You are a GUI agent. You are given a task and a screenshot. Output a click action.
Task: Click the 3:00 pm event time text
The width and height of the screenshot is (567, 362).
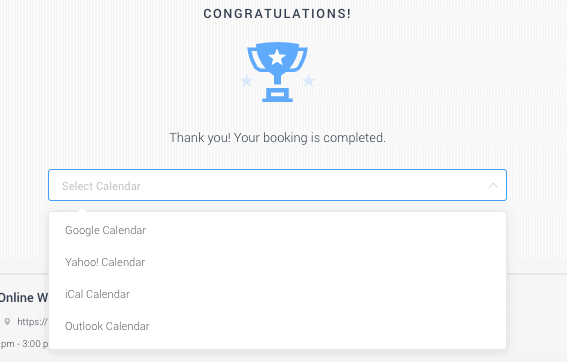click(35, 344)
